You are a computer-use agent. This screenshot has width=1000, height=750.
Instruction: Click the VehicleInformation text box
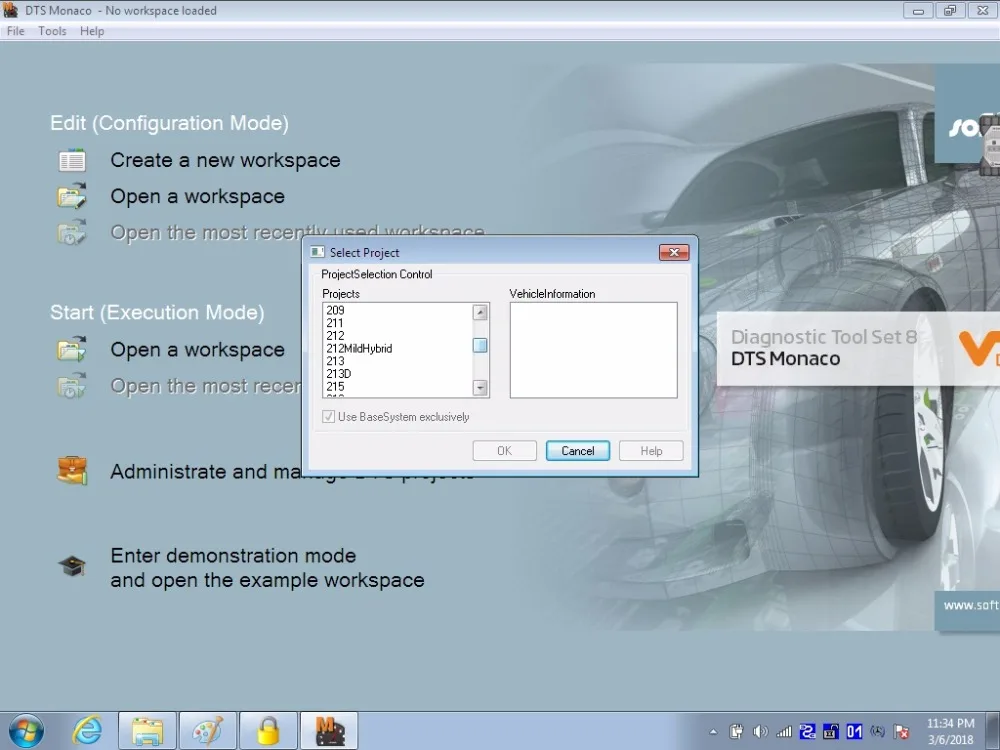[x=594, y=350]
